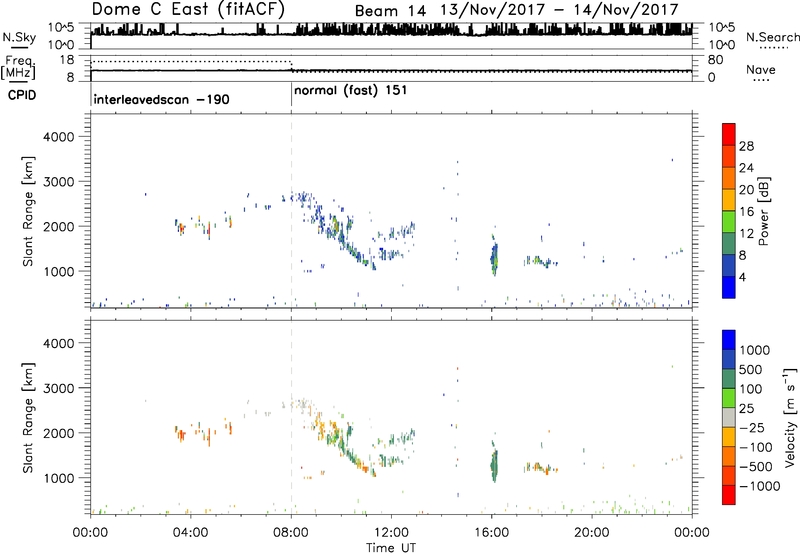Click 'Slant Range [km]' label of velocity panel
The width and height of the screenshot is (800, 554).
pos(28,418)
